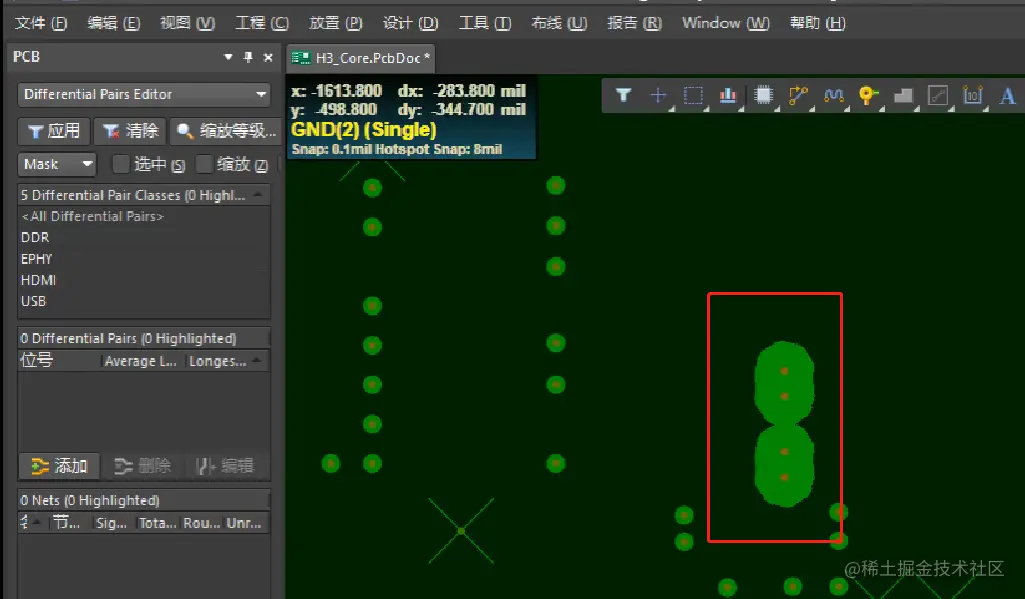1025x599 pixels.
Task: Click the 清除 clear filter button
Action: point(131,131)
